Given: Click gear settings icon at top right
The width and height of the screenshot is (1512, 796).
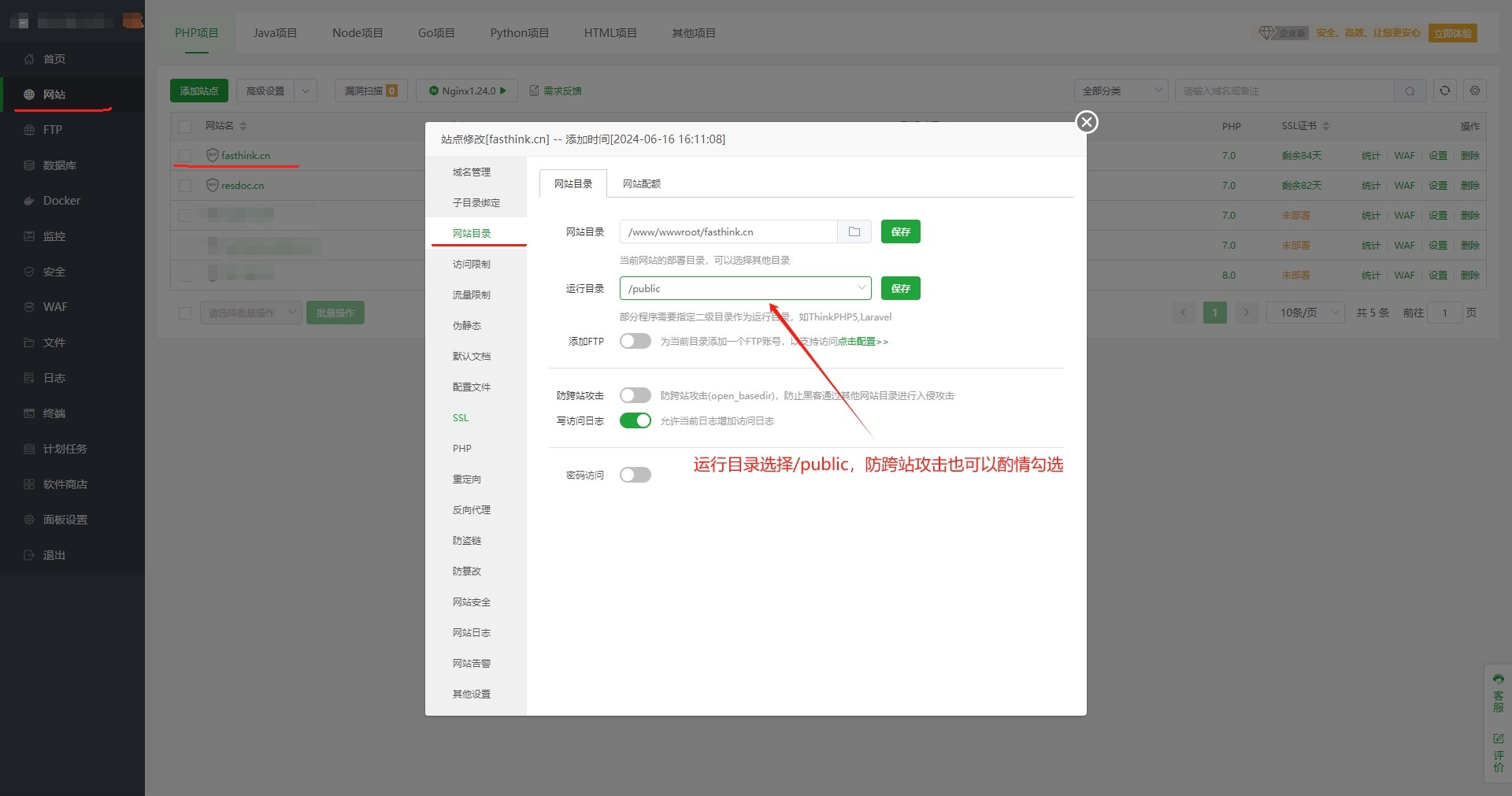Looking at the screenshot, I should [x=1475, y=91].
